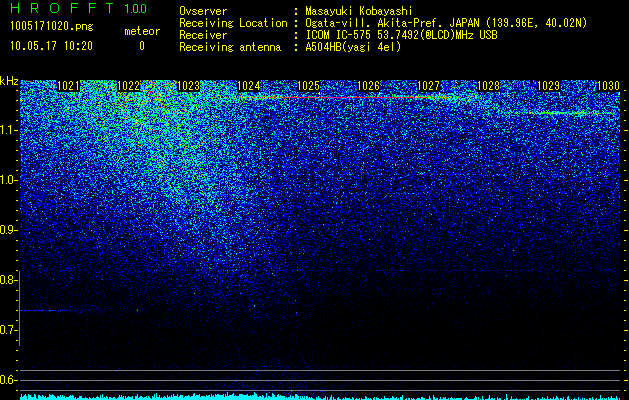Image resolution: width=629 pixels, height=400 pixels.
Task: Click the Ogata-vill. Akita-Pref. JAPAN location text
Action: tap(446, 23)
